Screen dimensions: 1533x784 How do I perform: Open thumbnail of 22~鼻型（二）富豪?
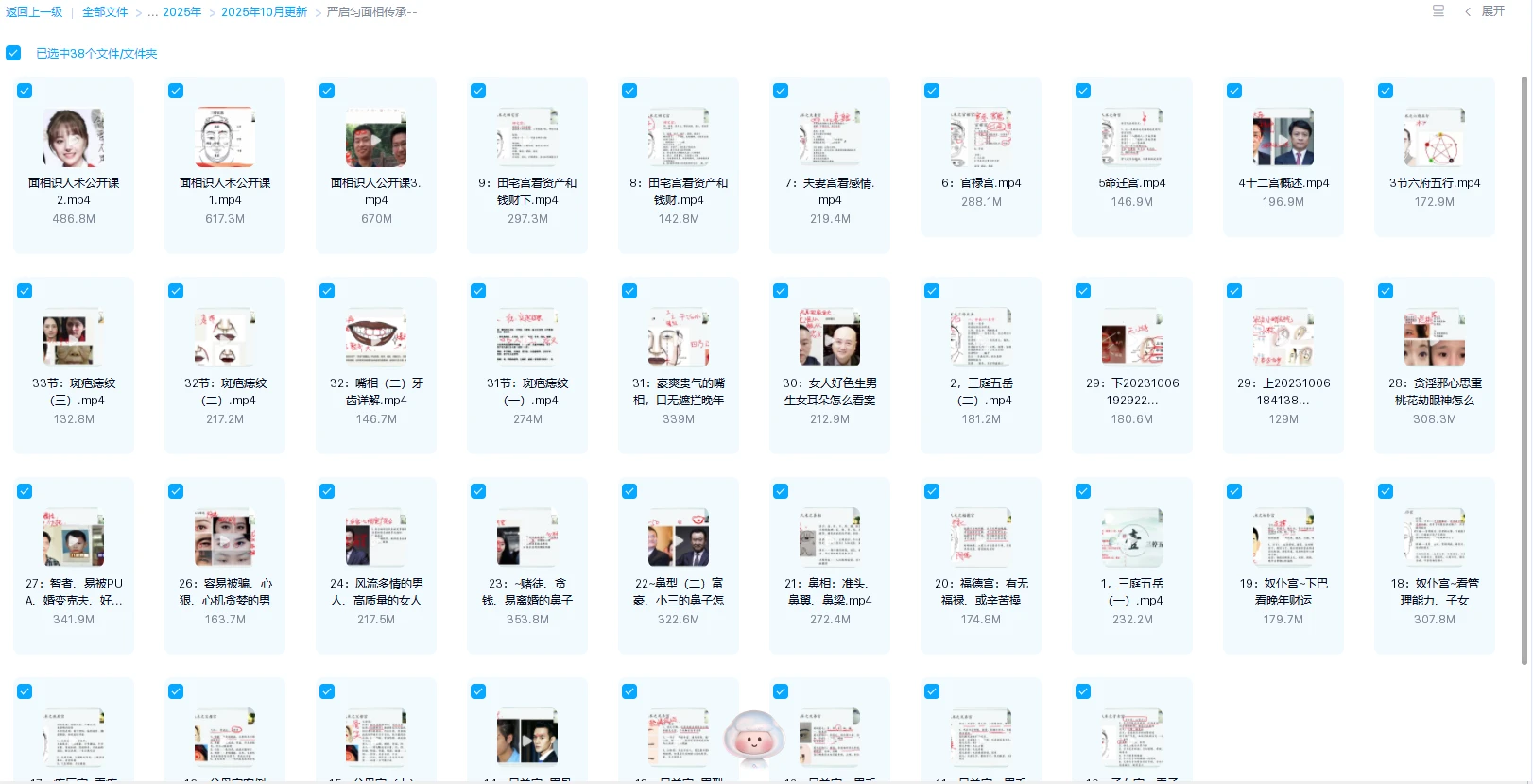coord(679,538)
